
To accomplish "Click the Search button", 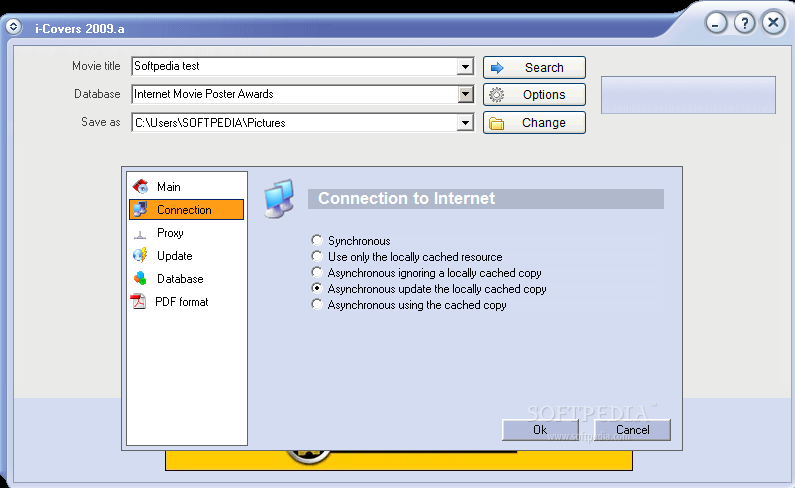I will pyautogui.click(x=534, y=67).
